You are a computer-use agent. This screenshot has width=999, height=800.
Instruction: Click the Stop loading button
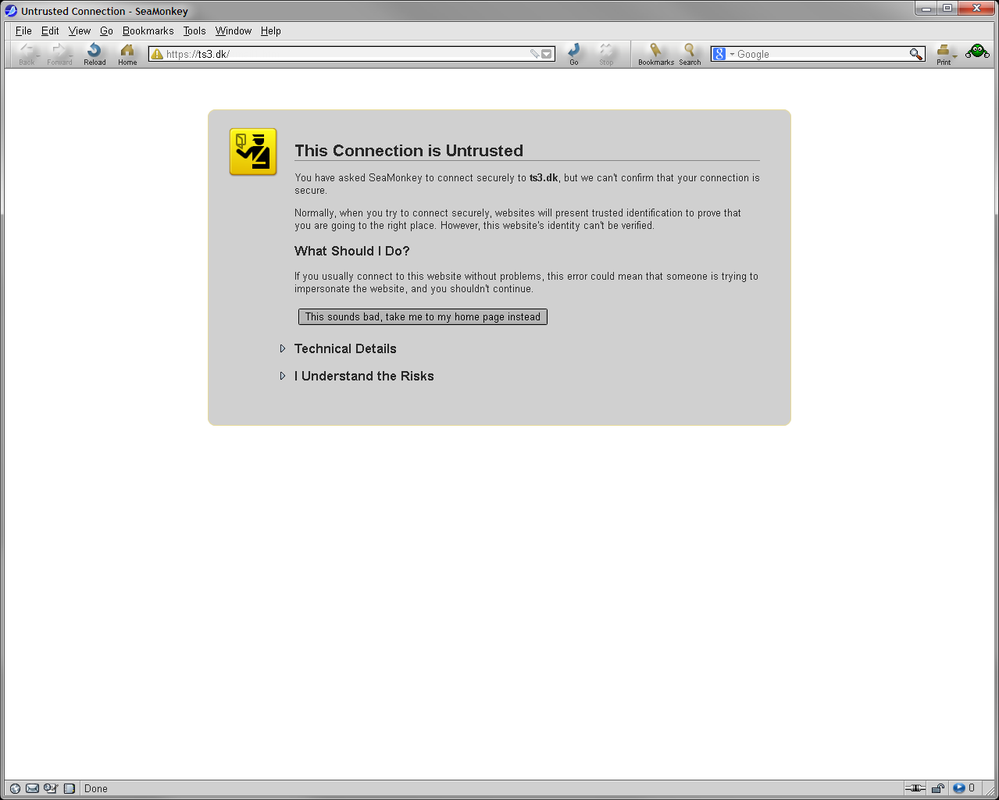coord(606,54)
